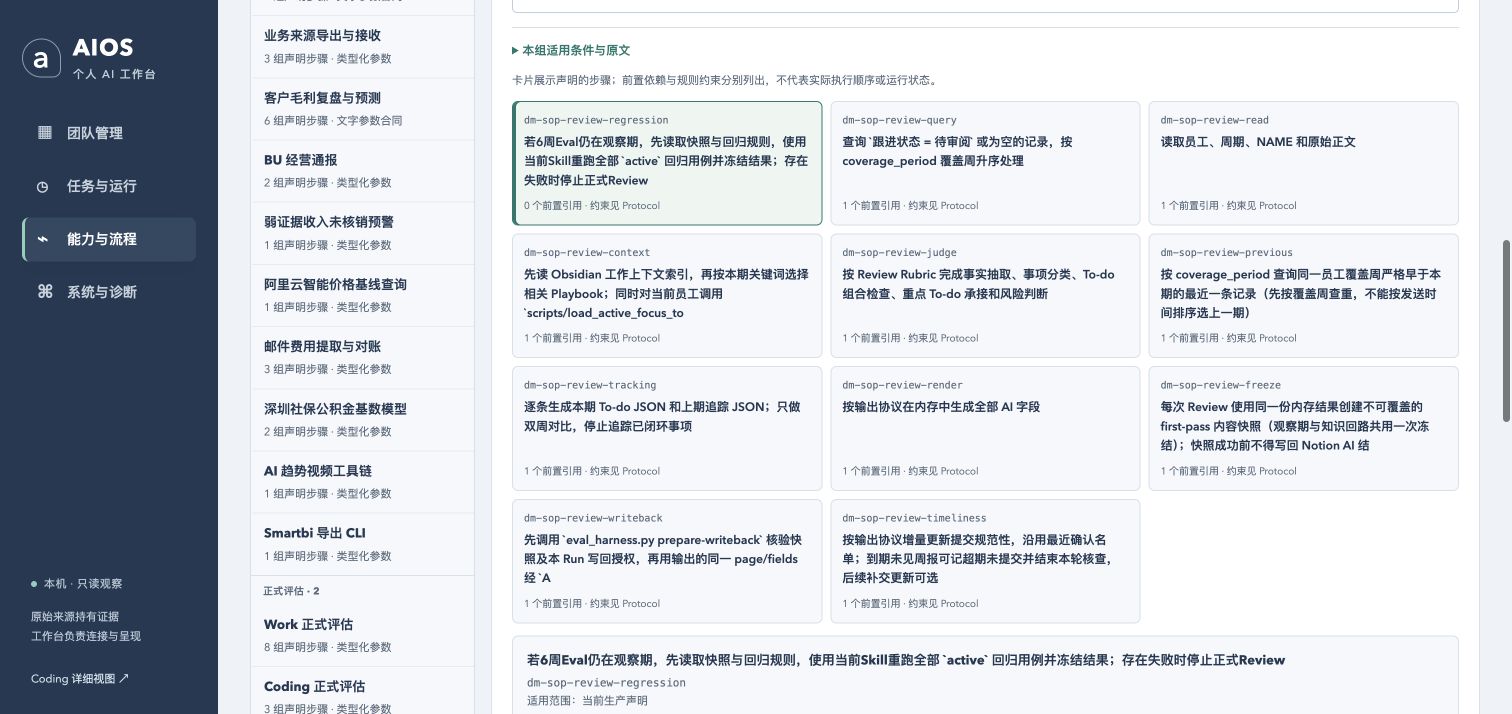Open 任务与运行 in the sidebar

[108, 186]
